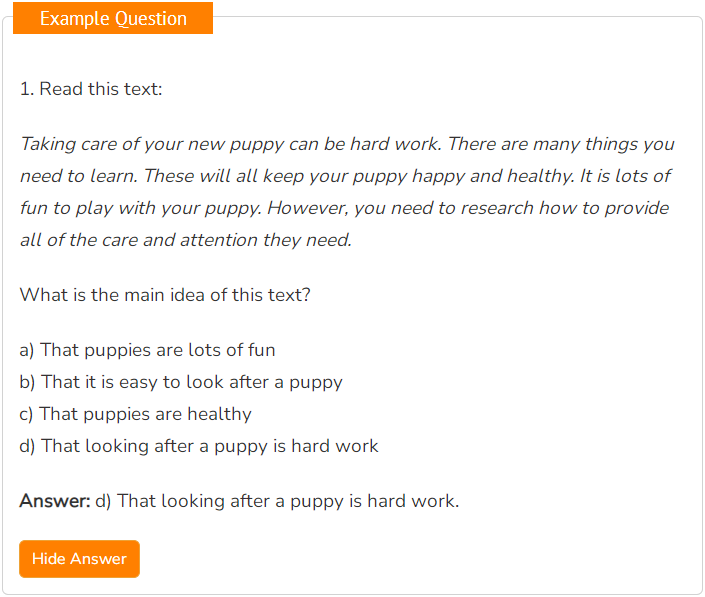Click the passage line starting 'fun to play with your puppy'
The width and height of the screenshot is (705, 597).
[x=344, y=208]
